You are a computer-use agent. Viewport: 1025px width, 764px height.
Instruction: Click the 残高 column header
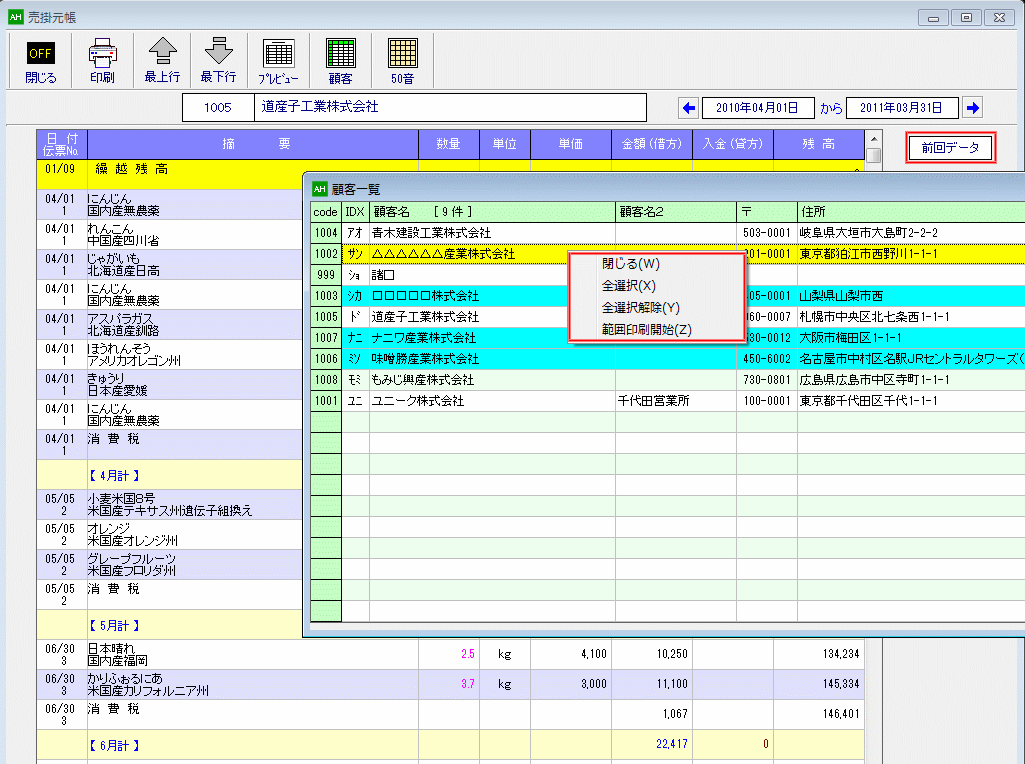pos(818,144)
